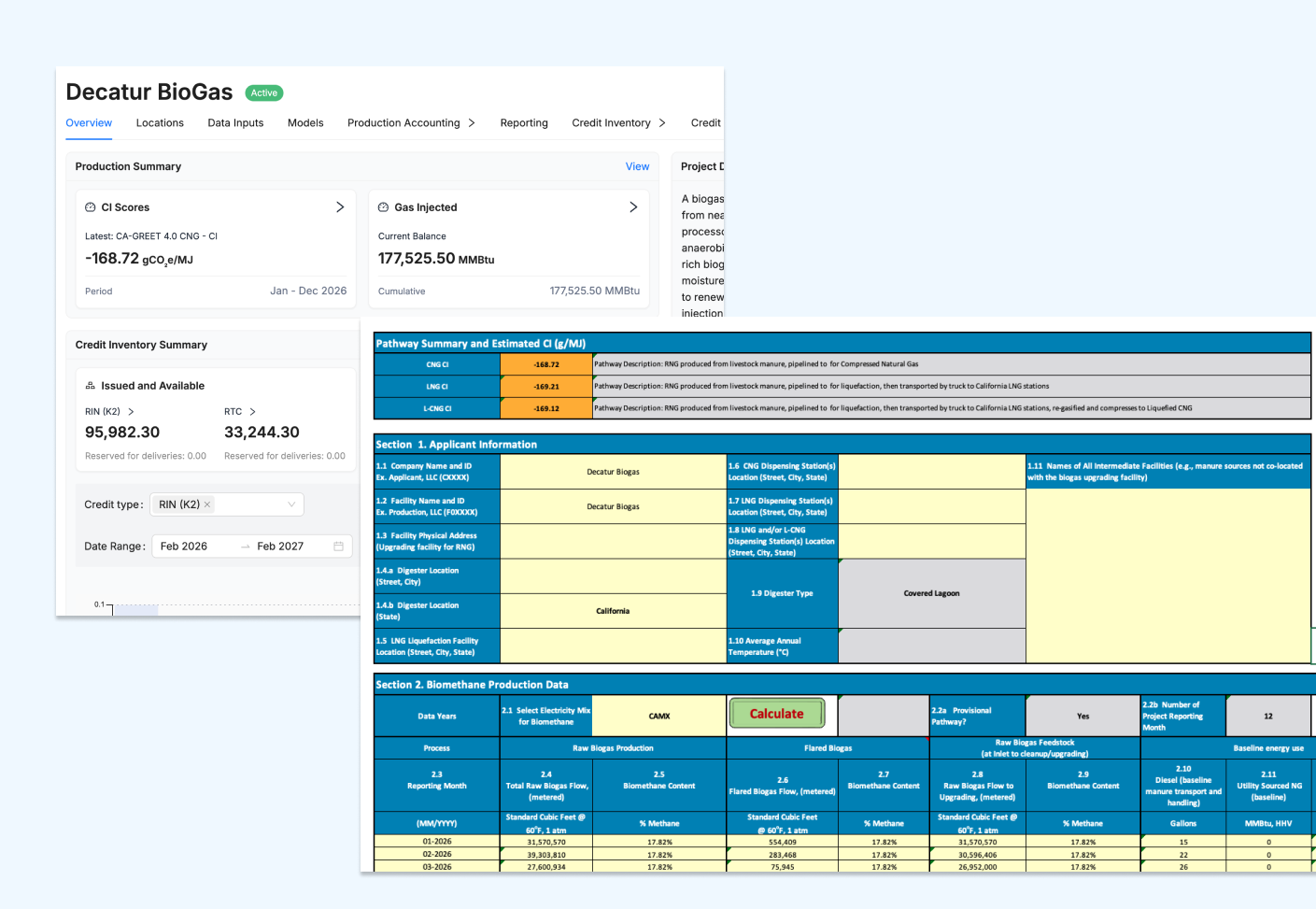The image size is (1316, 909).
Task: Click the 1.6 CNG Dispensing Station input cell
Action: coord(931,472)
